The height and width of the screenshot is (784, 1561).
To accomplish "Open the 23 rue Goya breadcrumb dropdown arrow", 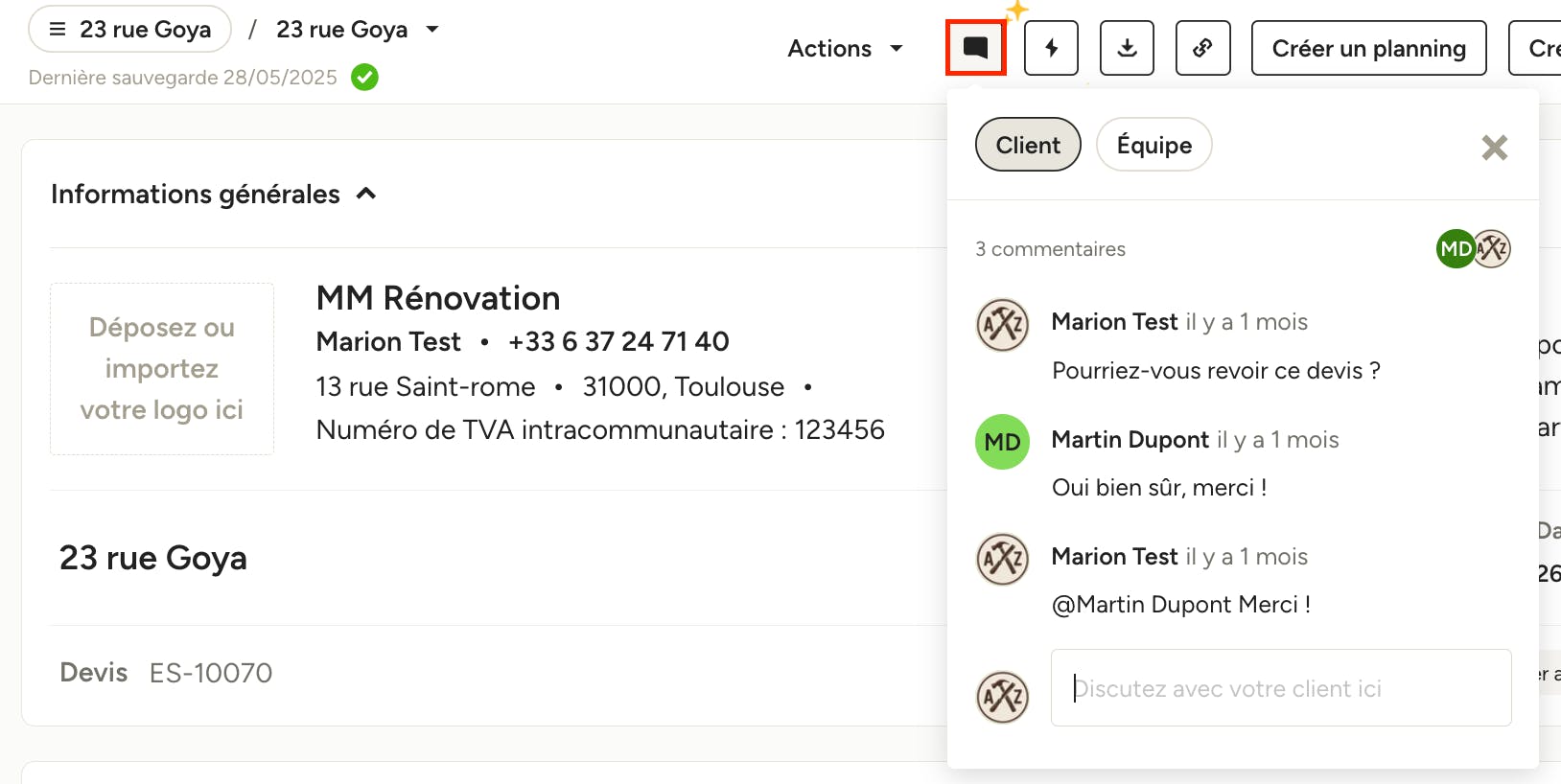I will coord(432,30).
